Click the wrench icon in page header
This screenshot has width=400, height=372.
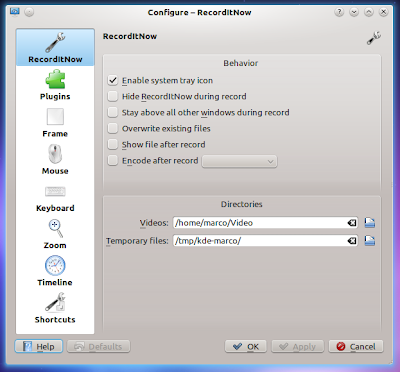click(x=374, y=38)
